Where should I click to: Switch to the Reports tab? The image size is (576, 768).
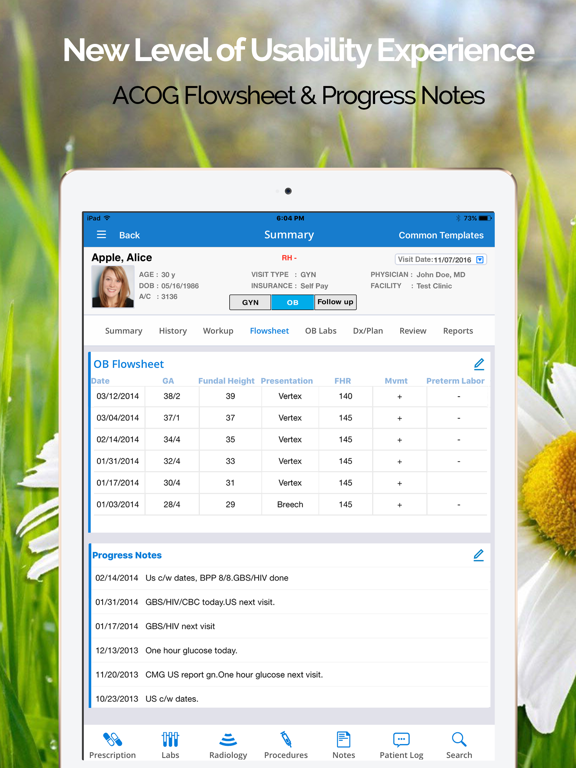pos(458,331)
